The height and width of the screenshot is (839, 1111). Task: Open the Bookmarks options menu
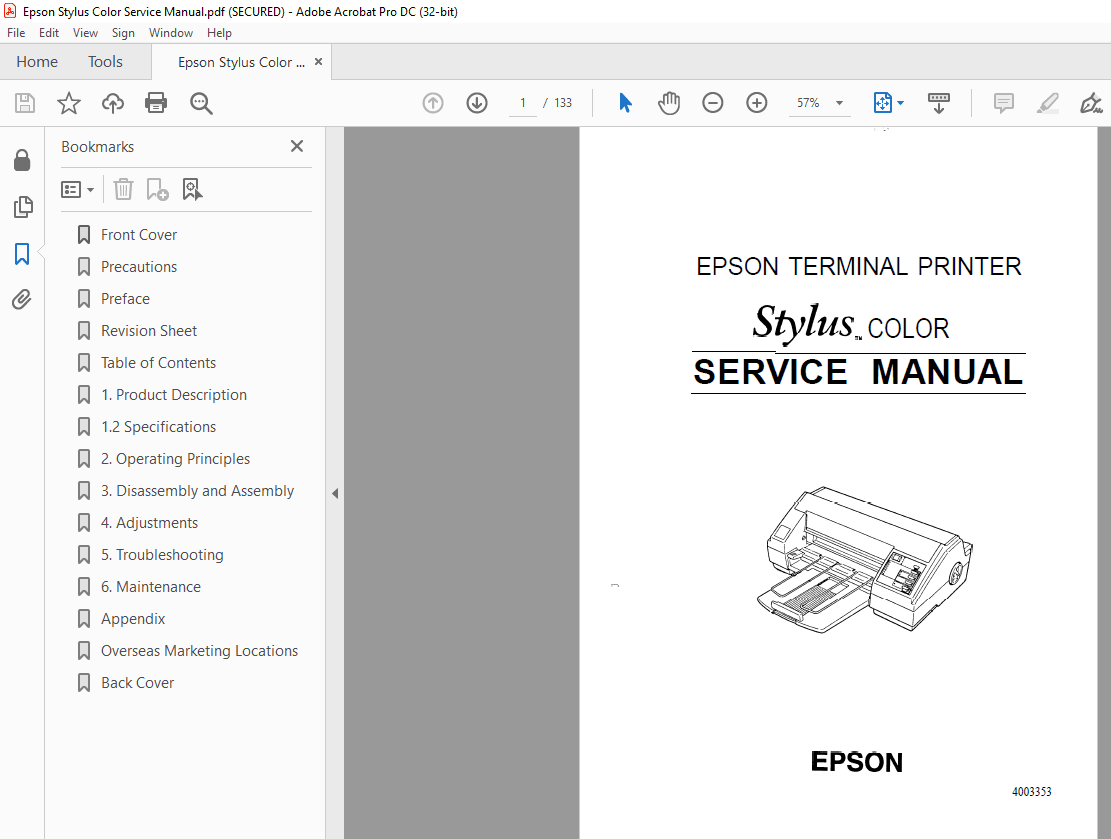(x=77, y=188)
